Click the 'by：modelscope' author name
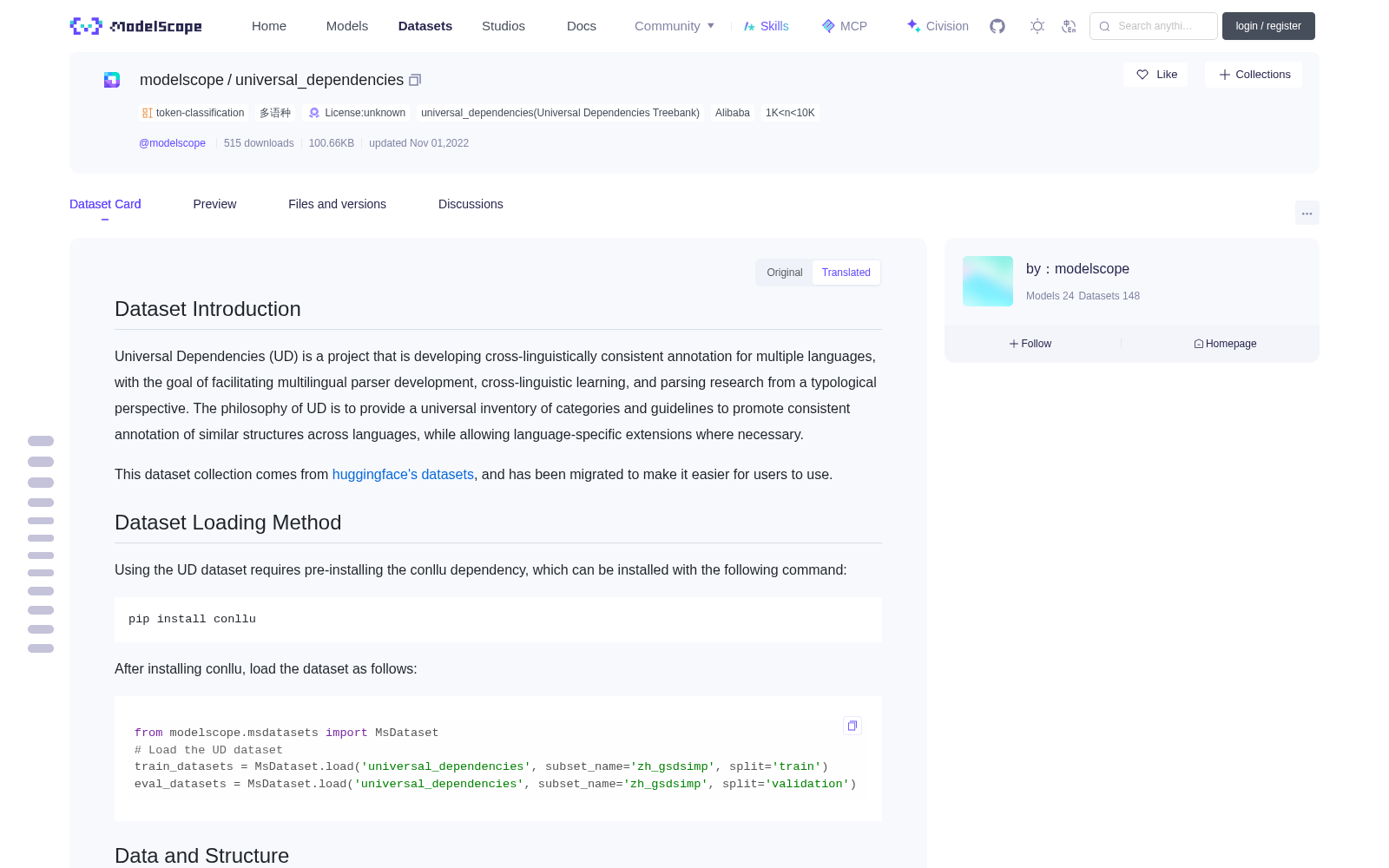 1077,269
